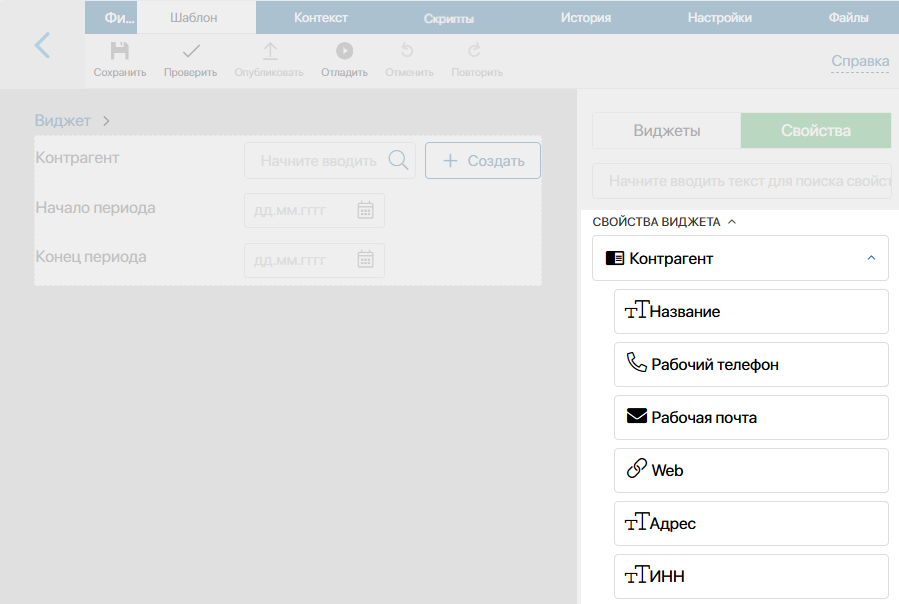Viewport: 899px width, 604px height.
Task: Open the Справка help link
Action: 860,61
